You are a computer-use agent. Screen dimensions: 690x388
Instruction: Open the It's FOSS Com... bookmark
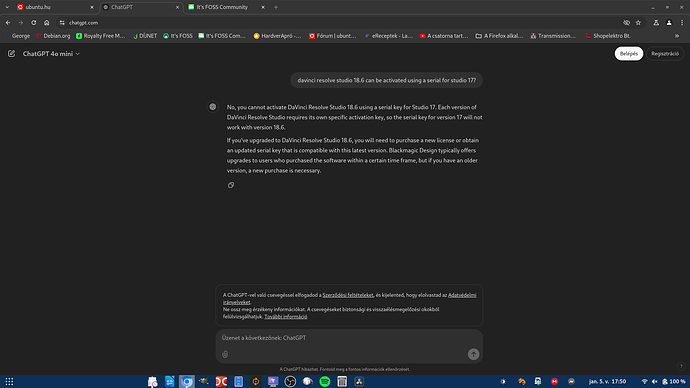tap(222, 36)
